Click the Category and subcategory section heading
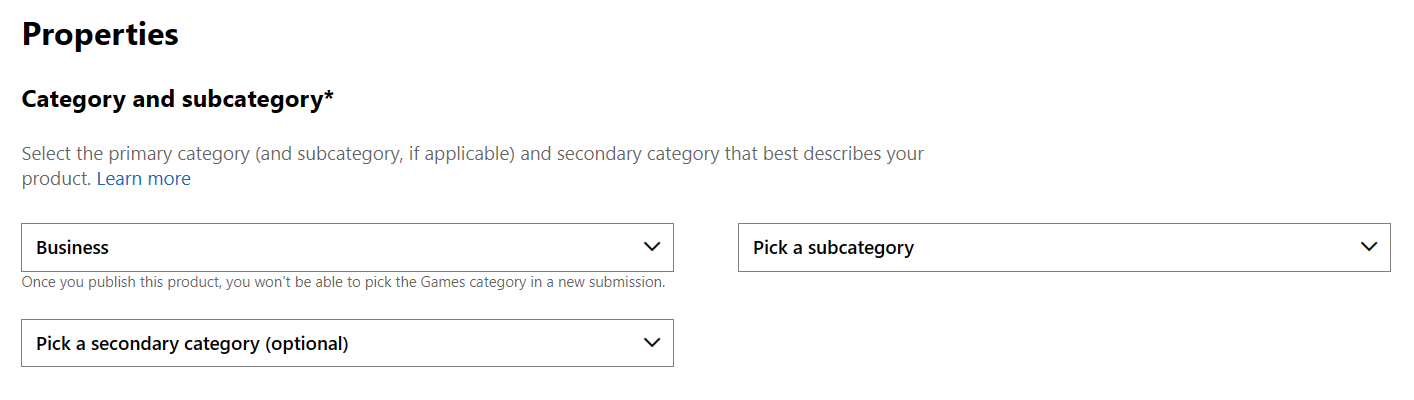 coord(172,99)
